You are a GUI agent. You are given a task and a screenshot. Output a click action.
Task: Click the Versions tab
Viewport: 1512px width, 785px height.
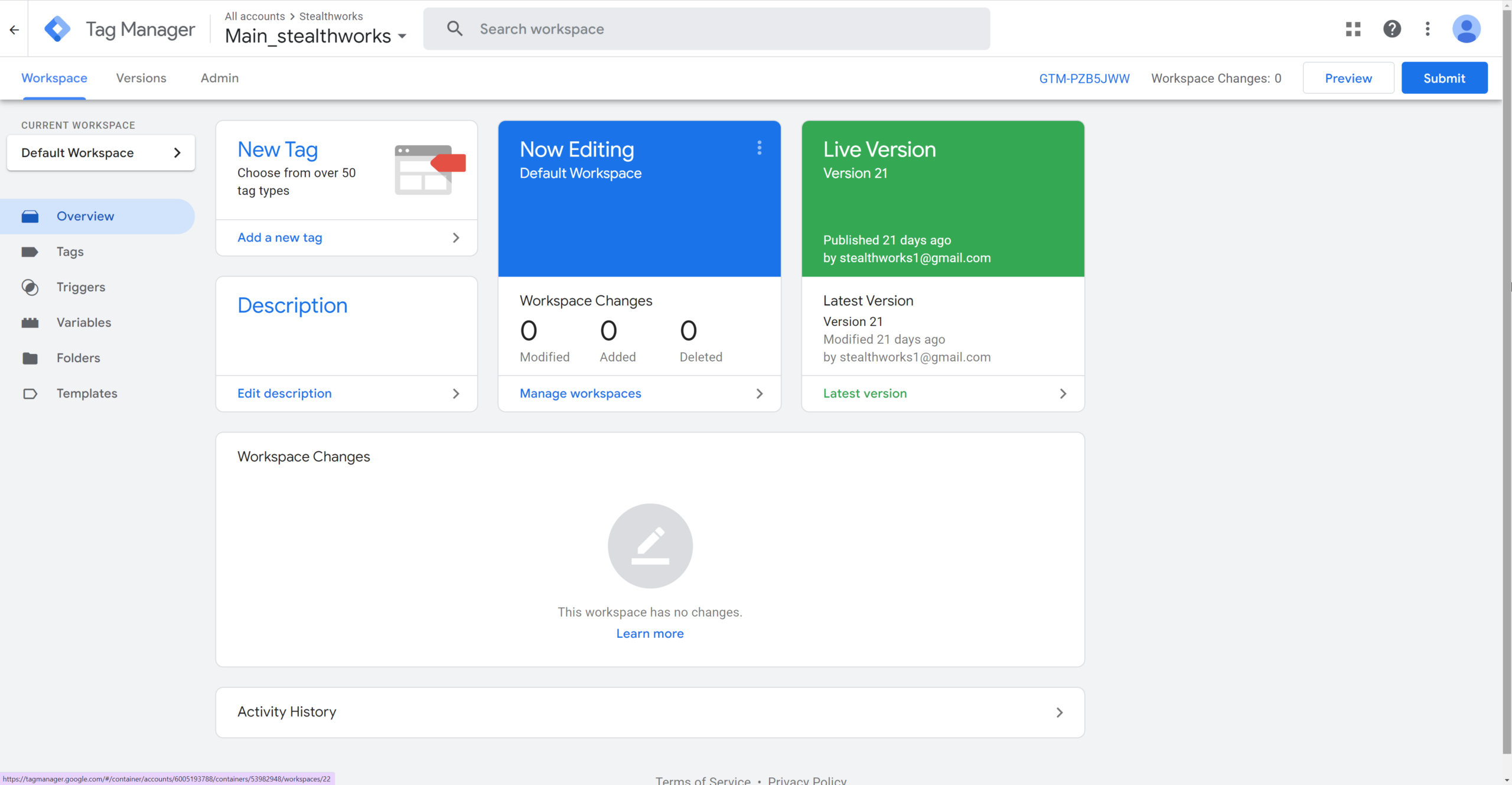[x=140, y=78]
